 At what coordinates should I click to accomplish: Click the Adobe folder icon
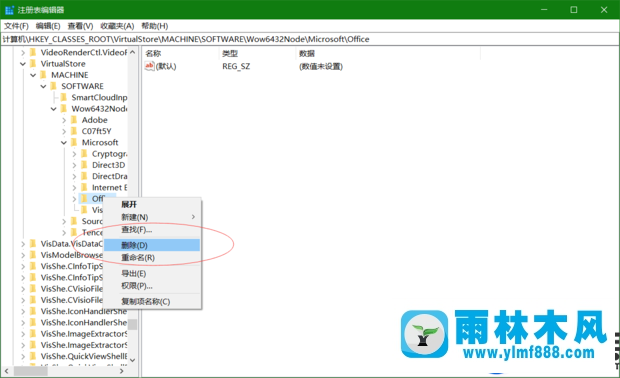click(x=74, y=120)
